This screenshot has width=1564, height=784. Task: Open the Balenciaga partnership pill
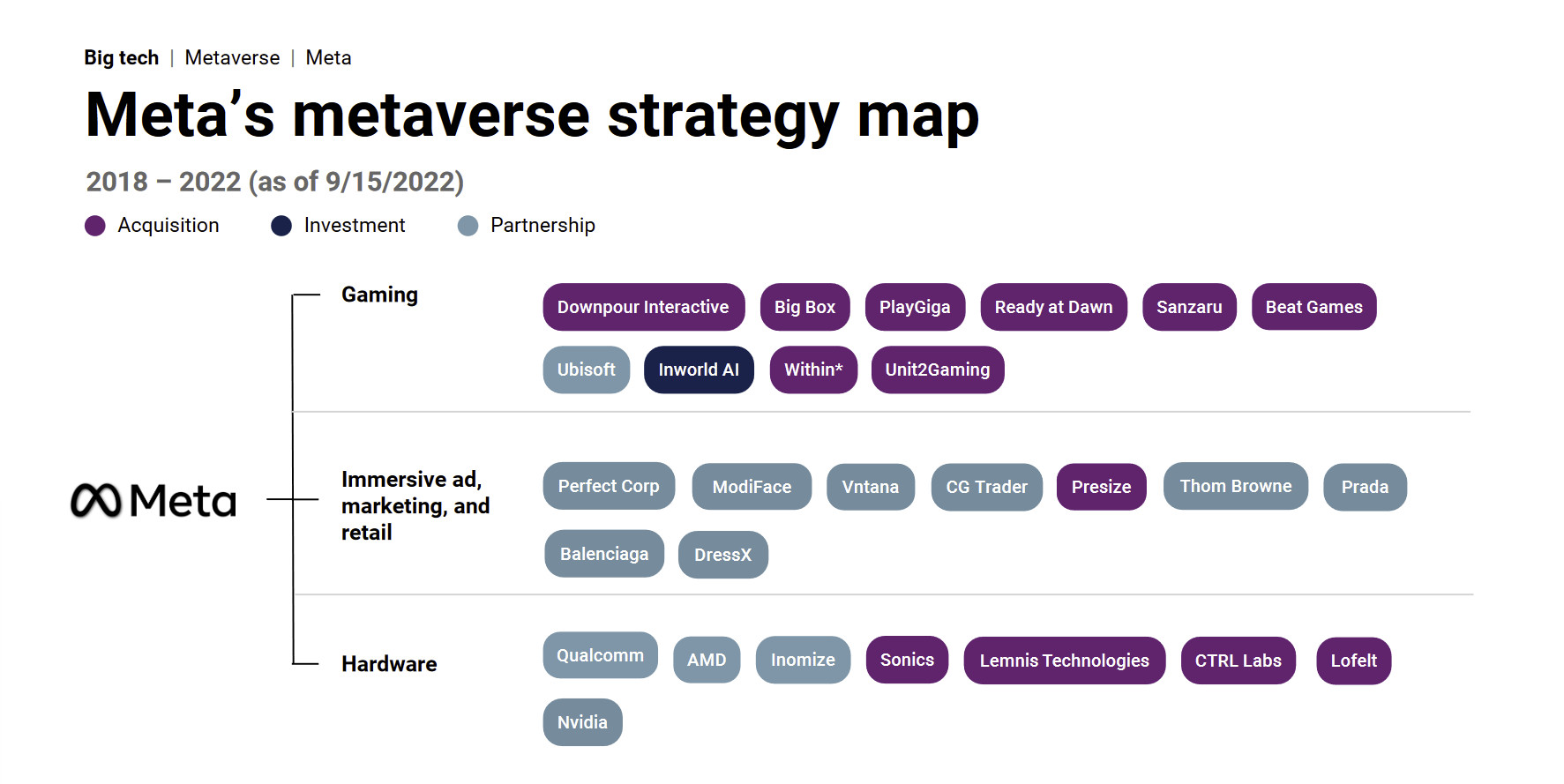(604, 554)
